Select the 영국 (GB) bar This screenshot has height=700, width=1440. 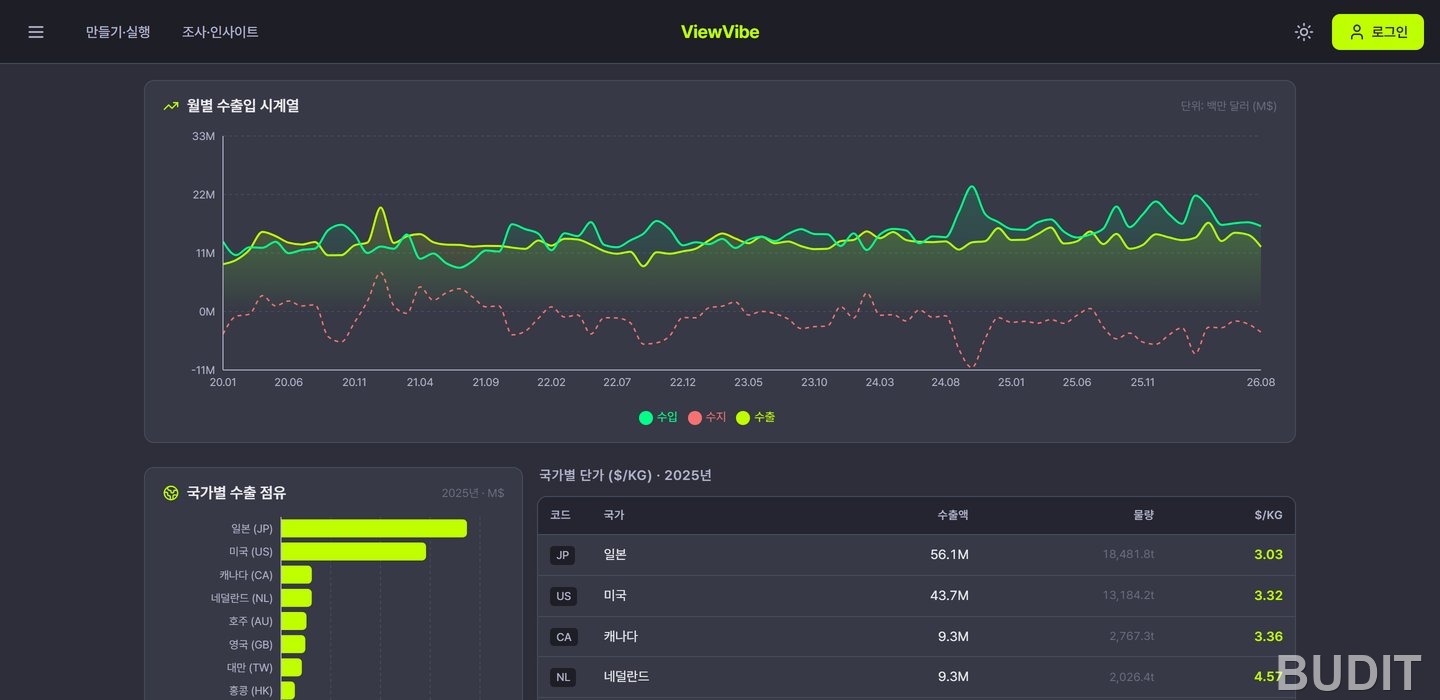click(x=293, y=644)
